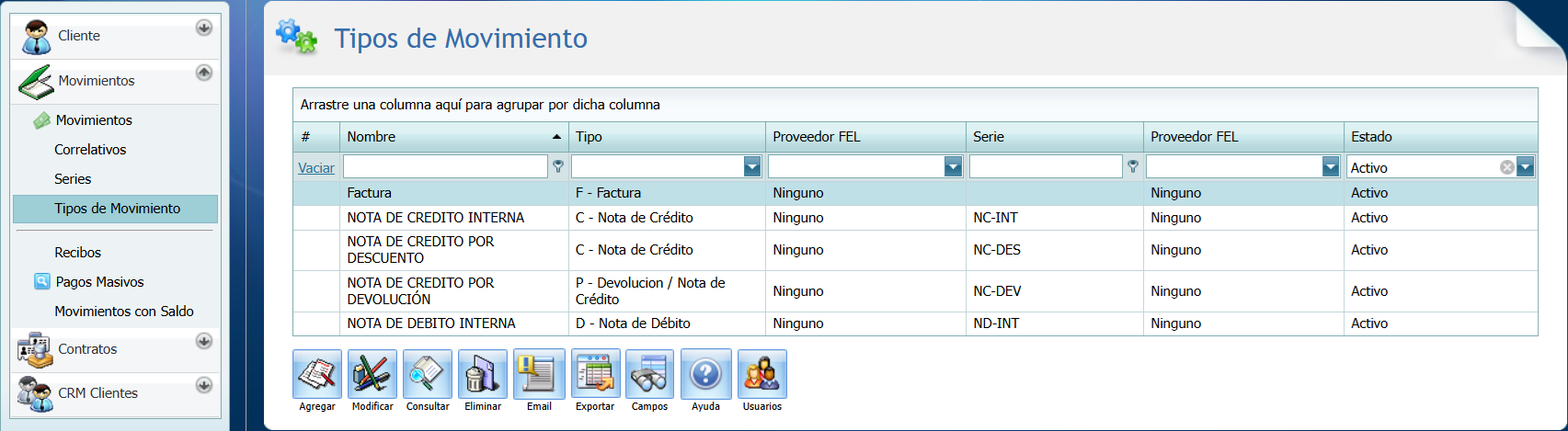
Task: Open Recibos sidebar item
Action: 77,252
